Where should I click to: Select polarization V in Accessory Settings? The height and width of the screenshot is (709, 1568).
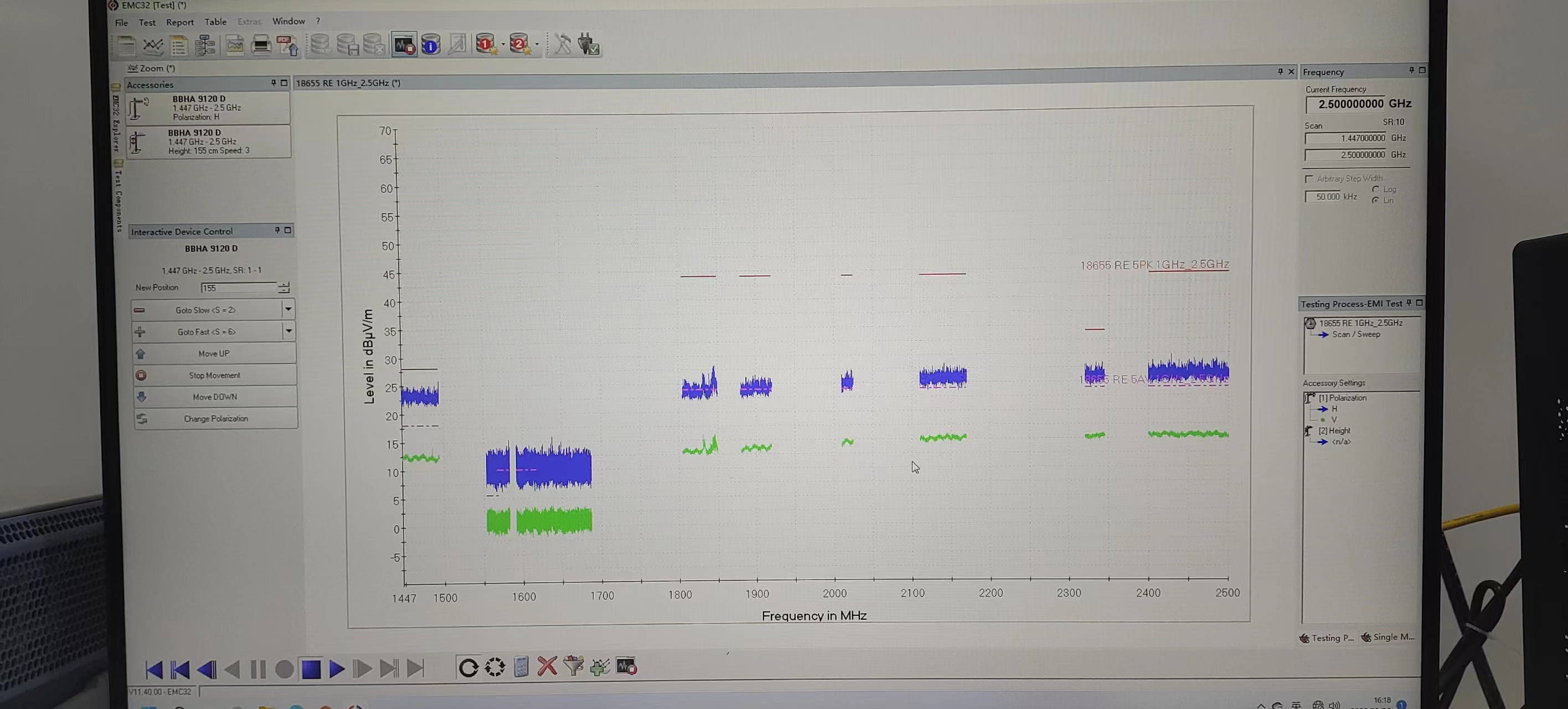click(1334, 420)
